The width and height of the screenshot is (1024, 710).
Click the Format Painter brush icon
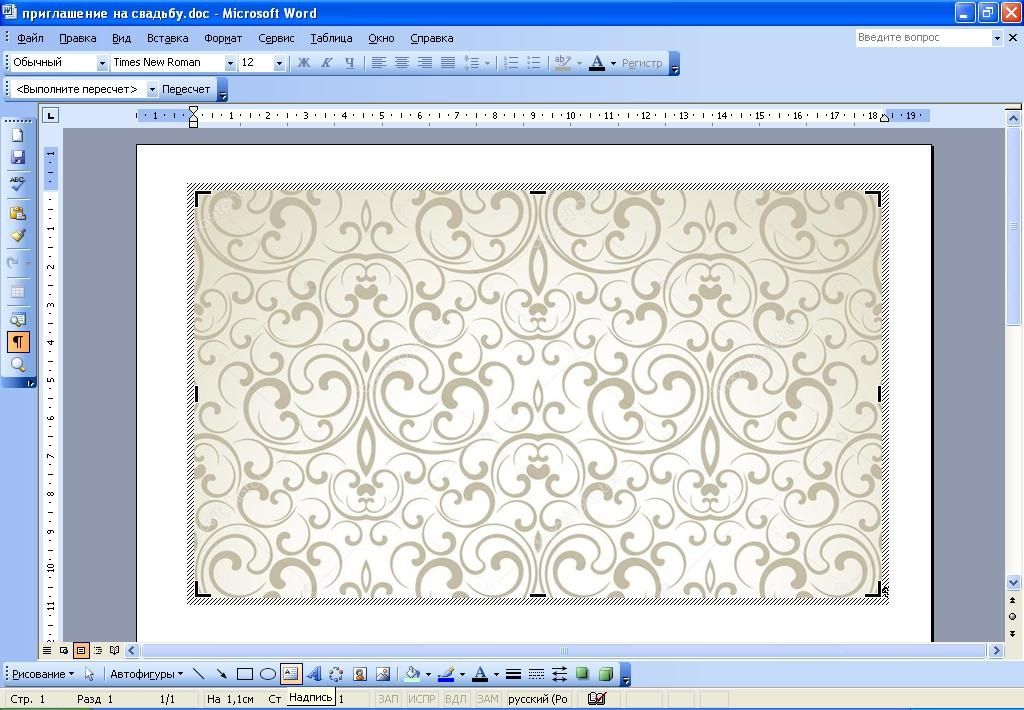17,236
